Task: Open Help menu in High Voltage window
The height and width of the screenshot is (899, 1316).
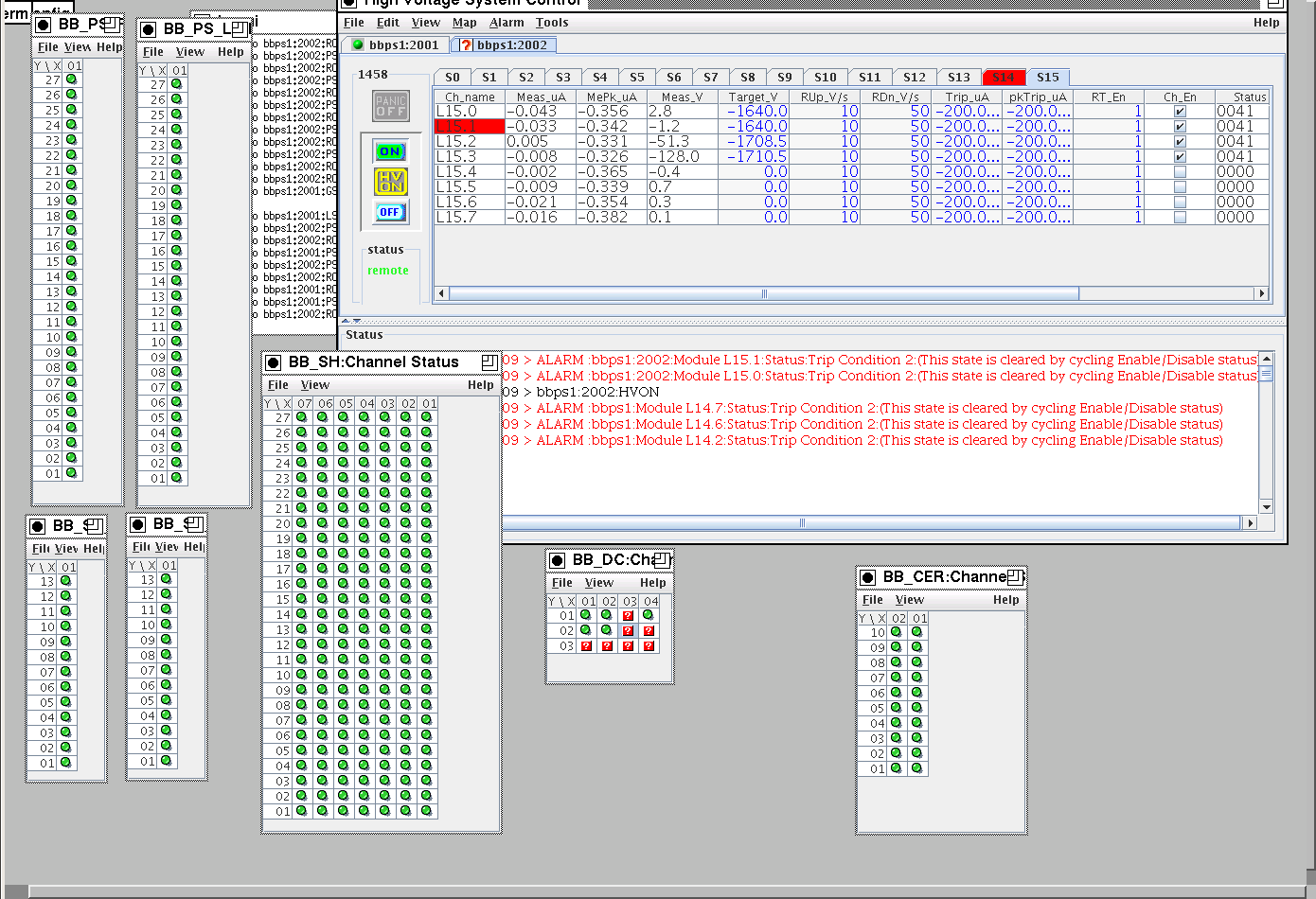Action: (1267, 23)
